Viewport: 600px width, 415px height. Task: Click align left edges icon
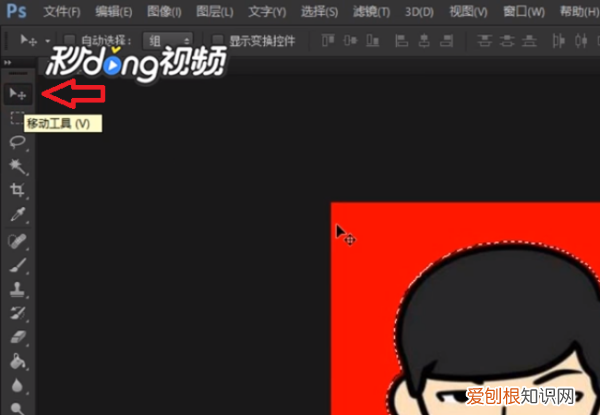click(401, 40)
